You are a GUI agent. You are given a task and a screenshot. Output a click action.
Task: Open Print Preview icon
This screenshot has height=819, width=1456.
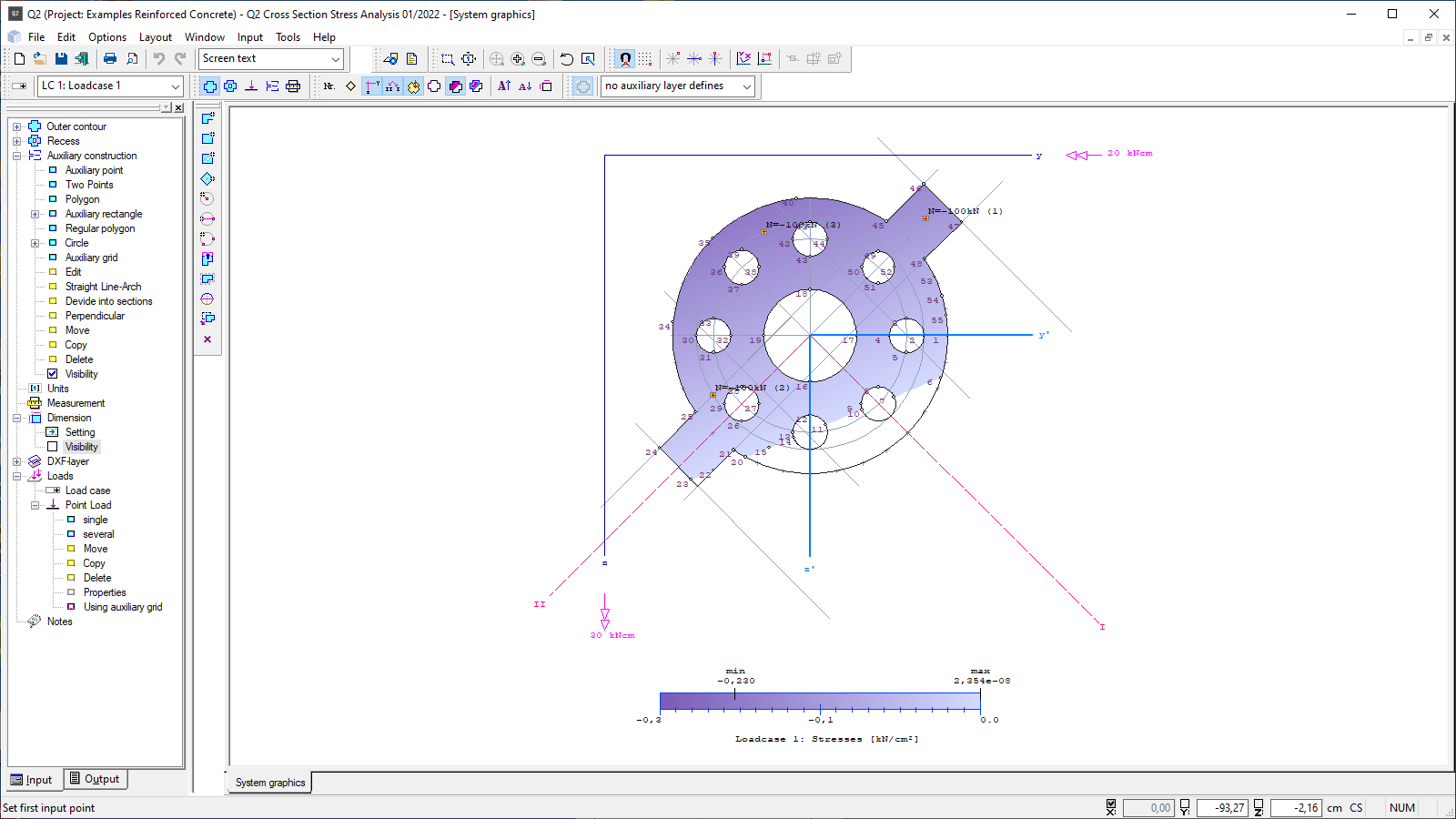[132, 58]
